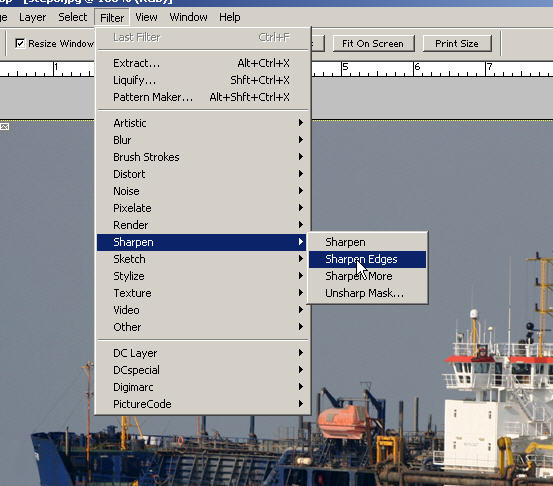Expand the DCspecial plugin submenu

[x=201, y=370]
